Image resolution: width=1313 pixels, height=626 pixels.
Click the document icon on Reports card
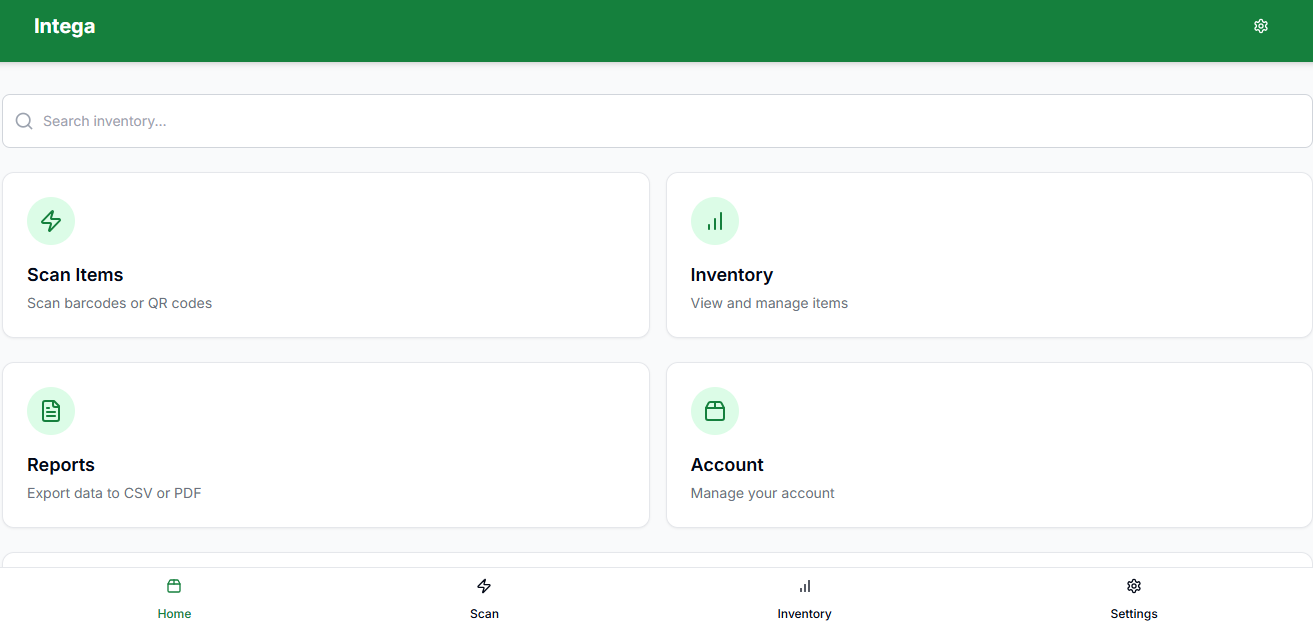[x=51, y=411]
